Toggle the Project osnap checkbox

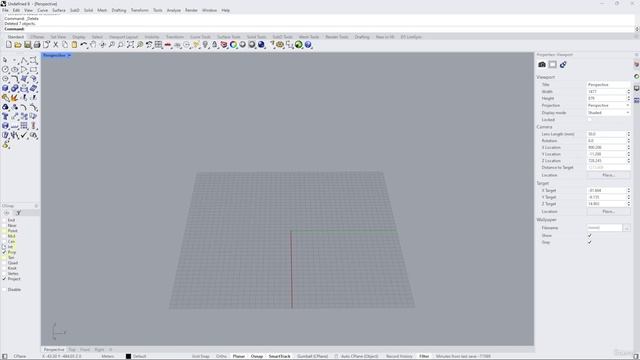4,279
